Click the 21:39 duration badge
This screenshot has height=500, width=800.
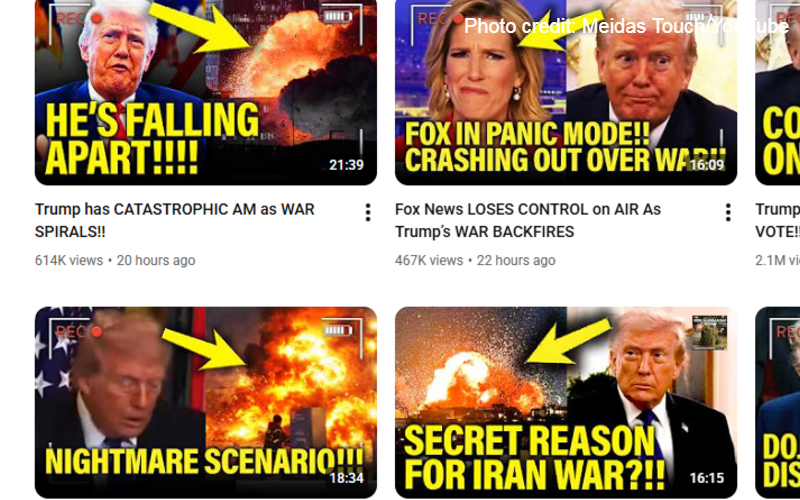(346, 165)
